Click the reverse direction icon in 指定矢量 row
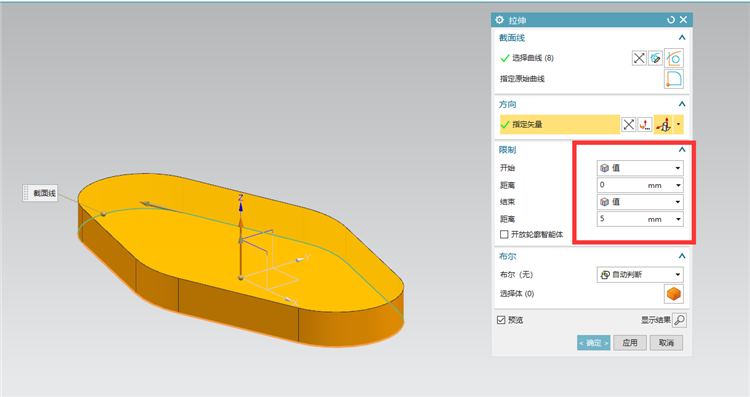Image resolution: width=750 pixels, height=397 pixels. (x=629, y=125)
